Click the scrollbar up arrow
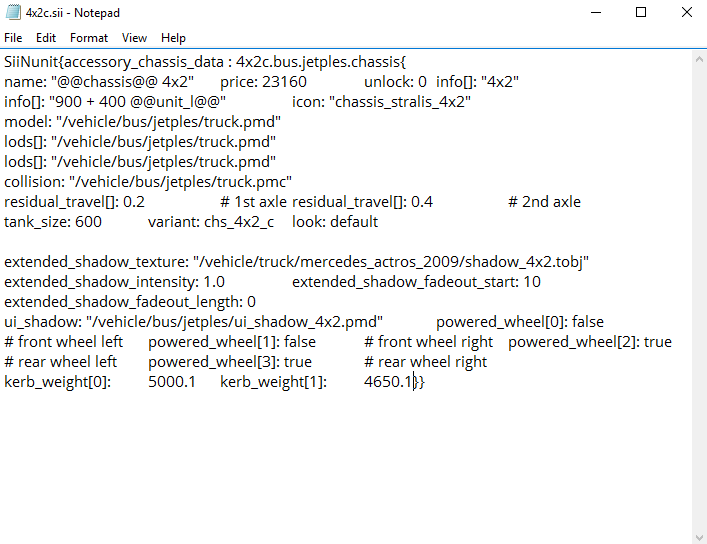 (x=699, y=59)
